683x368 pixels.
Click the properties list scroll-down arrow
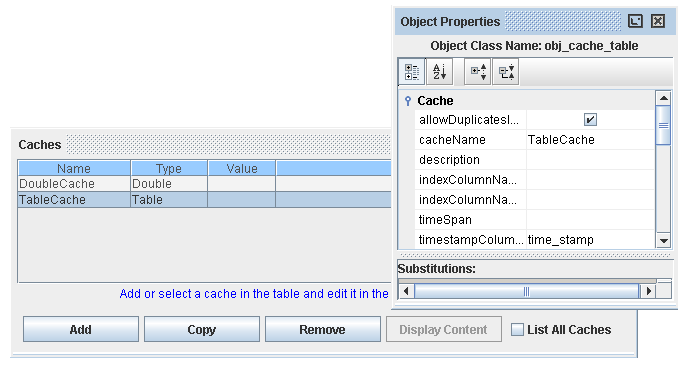pos(663,240)
